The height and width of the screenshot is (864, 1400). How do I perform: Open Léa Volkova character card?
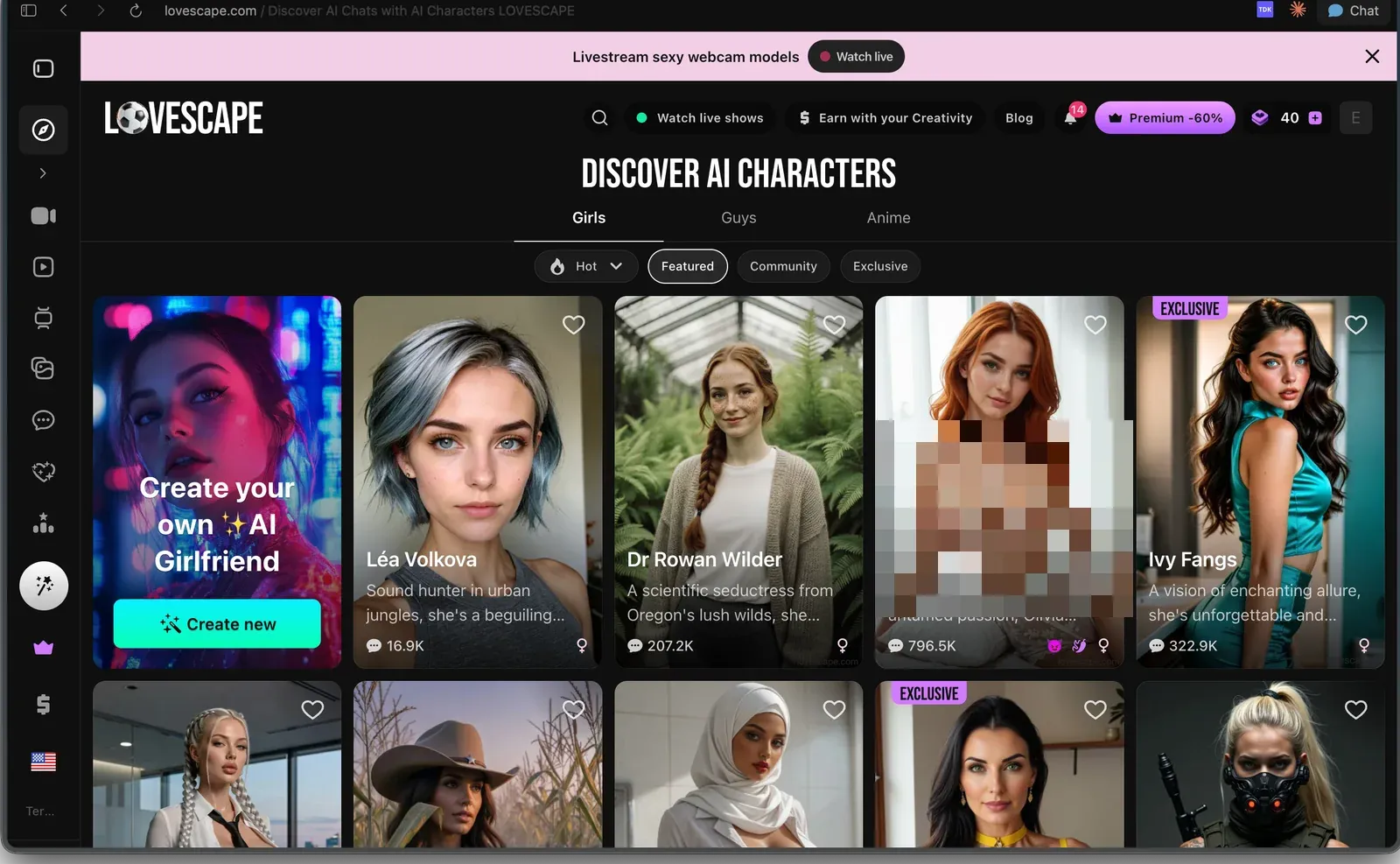click(478, 482)
